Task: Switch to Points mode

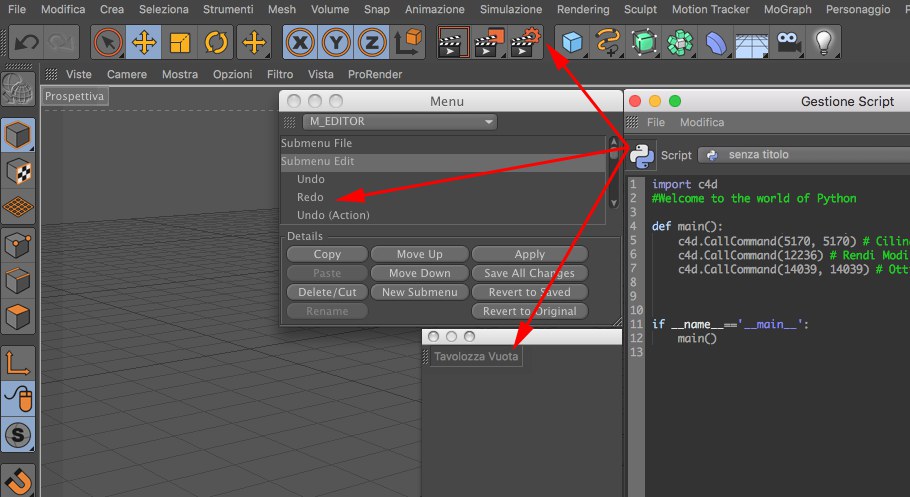Action: click(18, 245)
